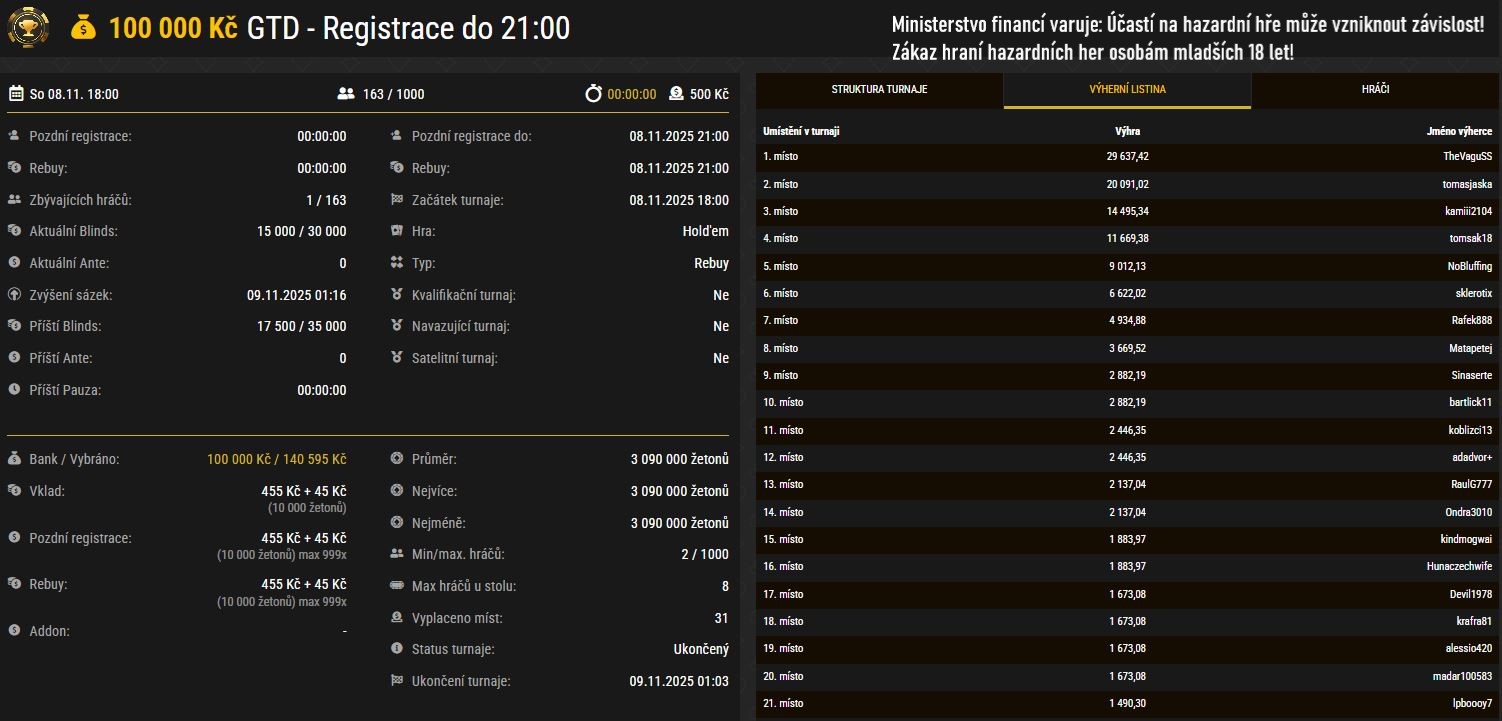
Task: Click the poker trophy chip logo
Action: tap(28, 27)
